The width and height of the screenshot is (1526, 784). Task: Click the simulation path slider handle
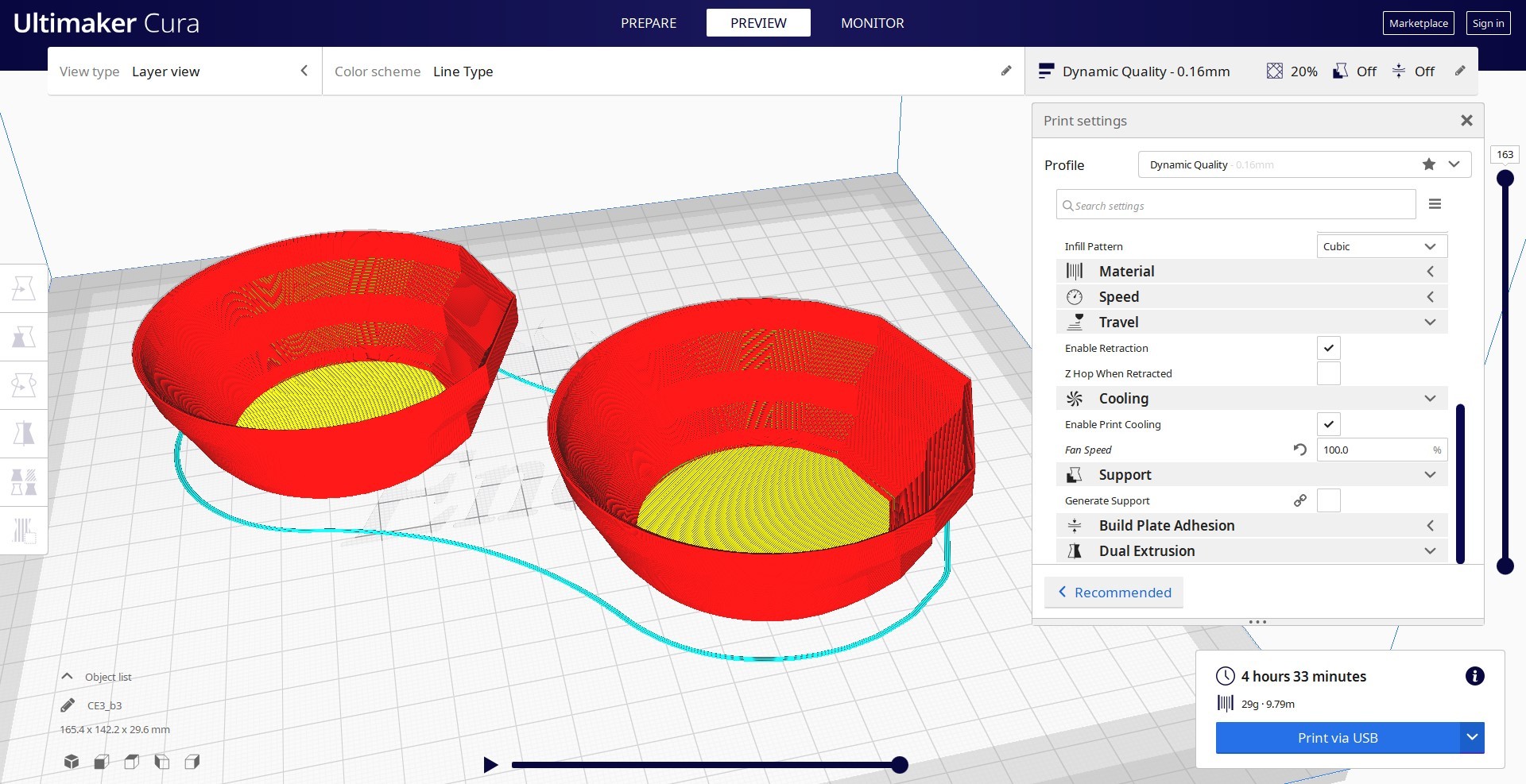click(900, 765)
